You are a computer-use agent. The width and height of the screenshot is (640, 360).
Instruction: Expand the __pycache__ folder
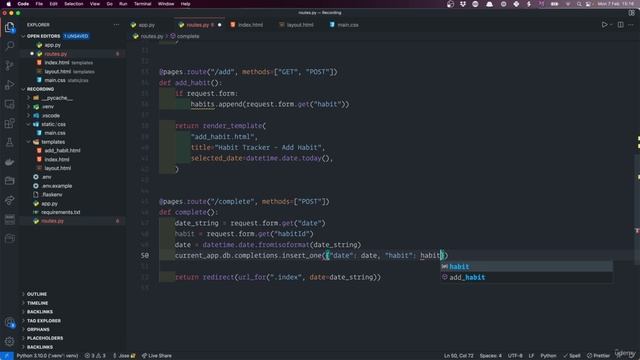[x=57, y=98]
